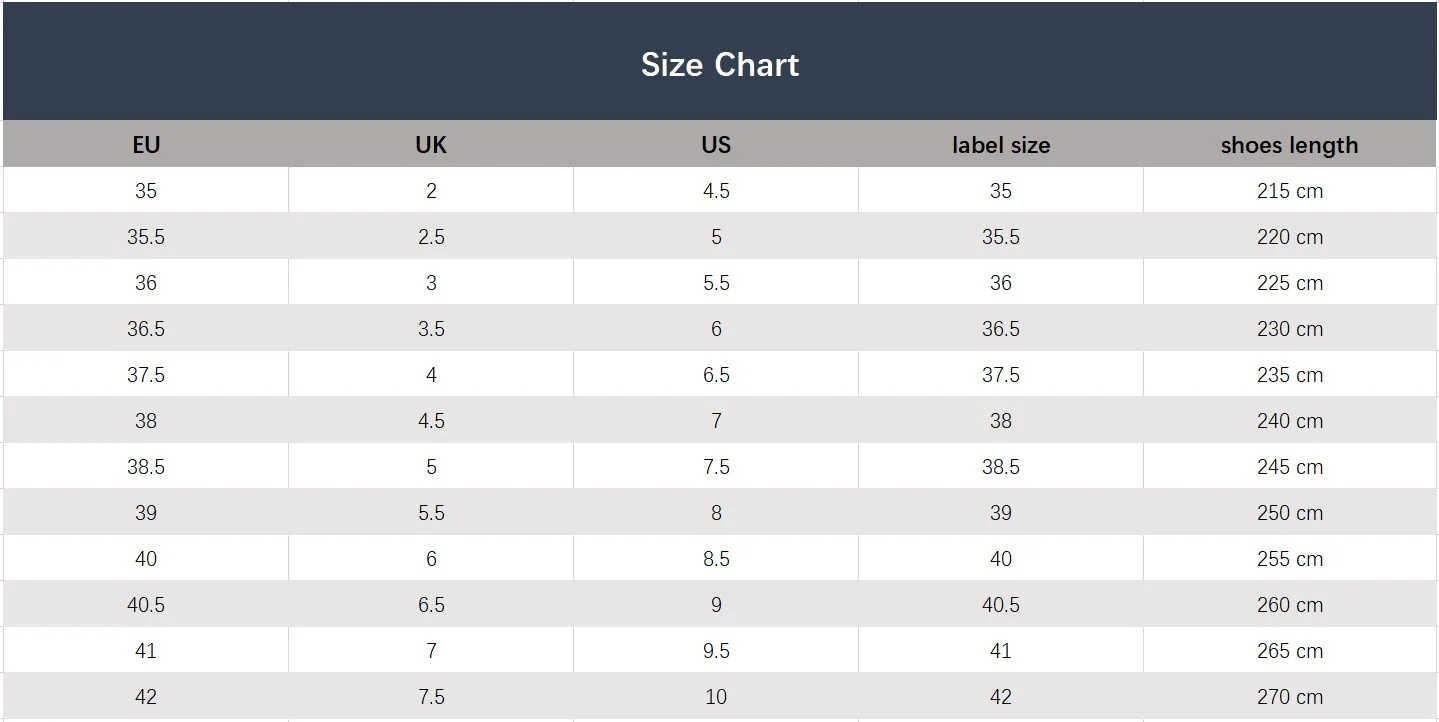This screenshot has width=1439, height=722.
Task: Click US size 5.5 cell
Action: coord(716,283)
